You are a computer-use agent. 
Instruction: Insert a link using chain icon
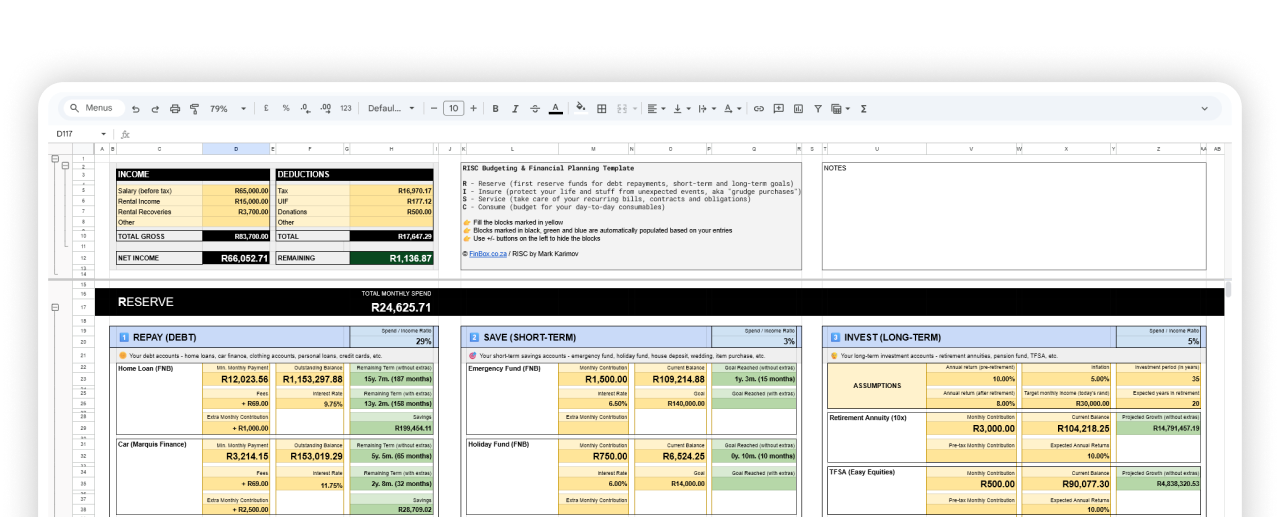coord(759,108)
